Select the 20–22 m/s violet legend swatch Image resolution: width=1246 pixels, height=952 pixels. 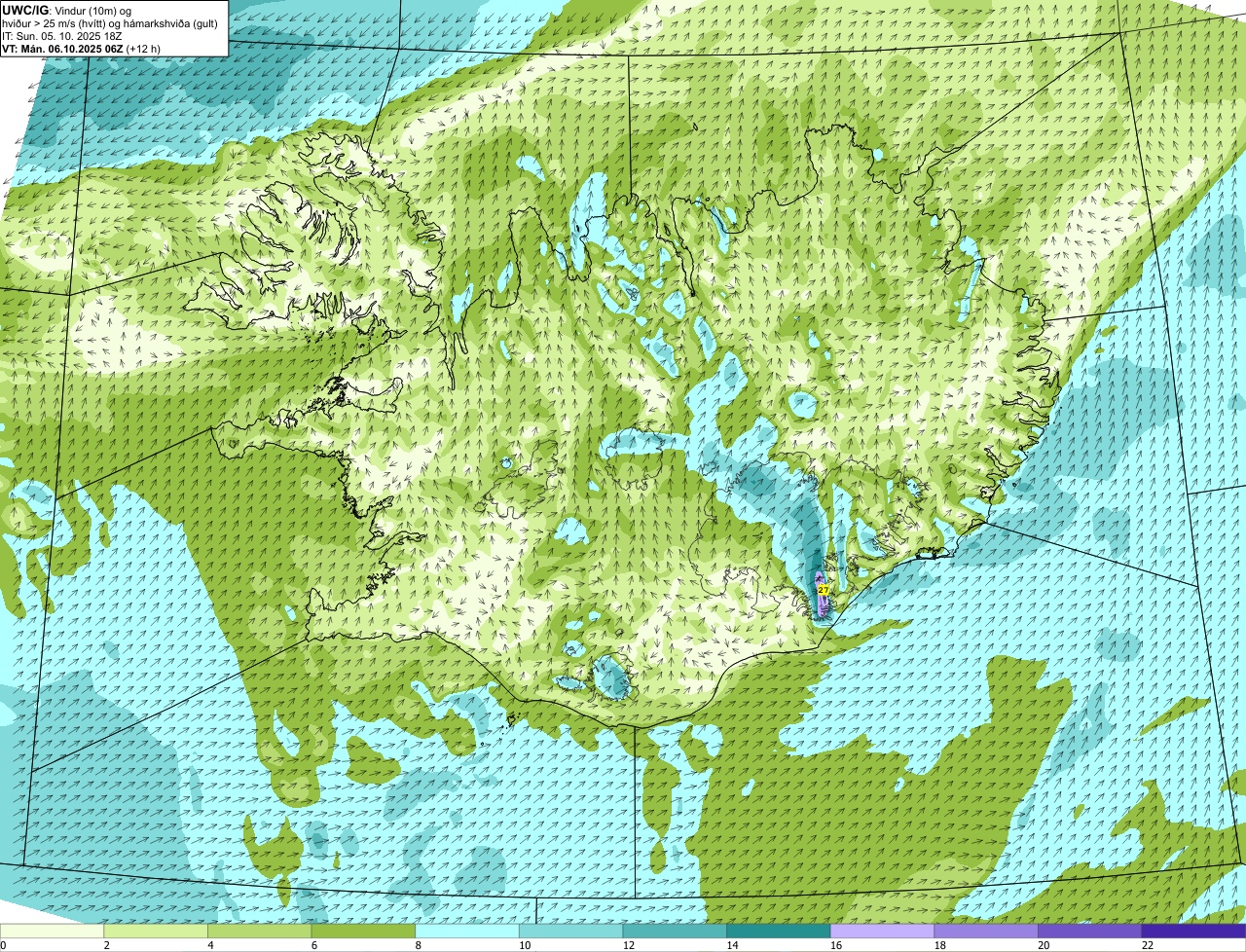click(x=1090, y=931)
